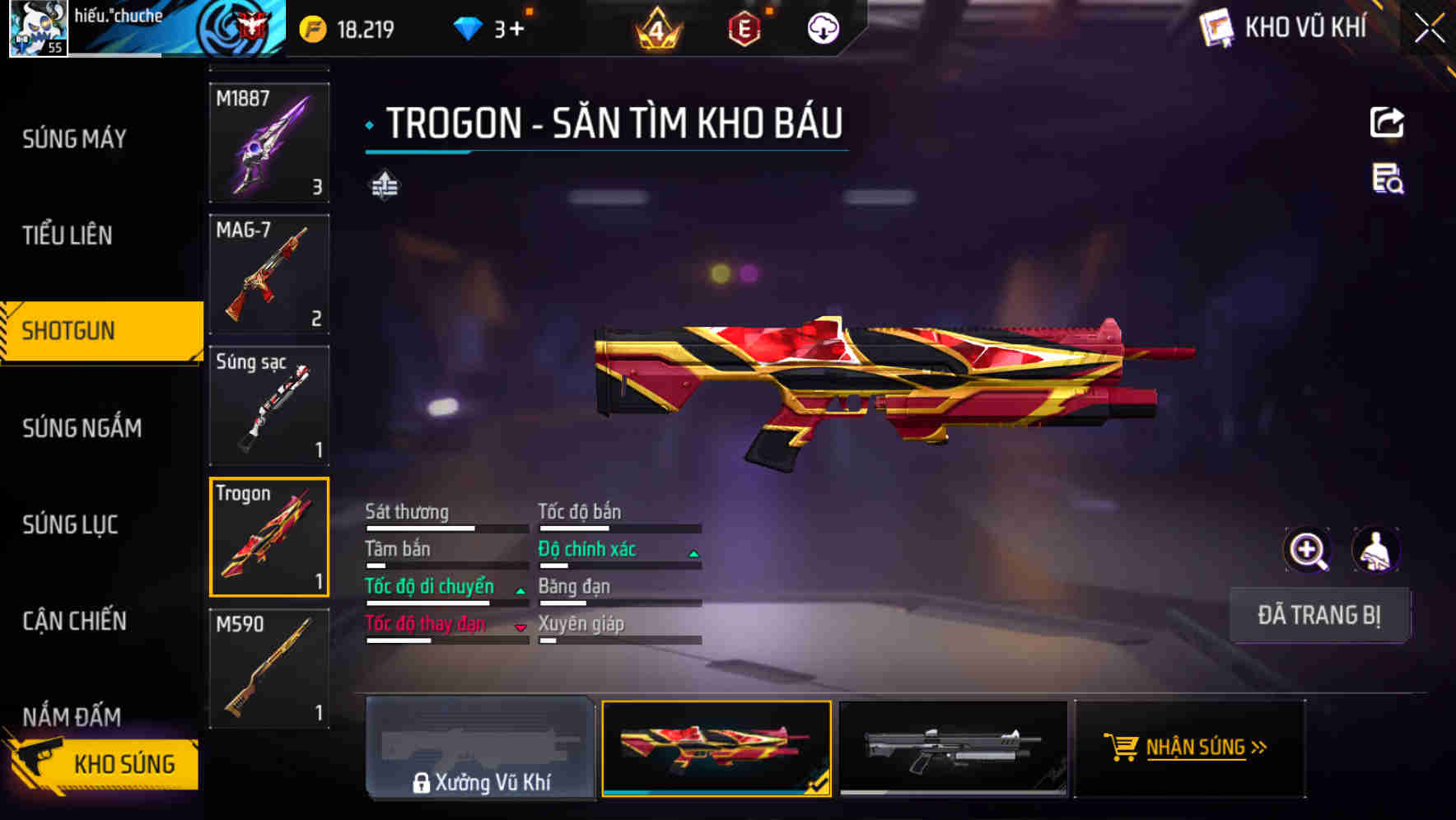This screenshot has height=820, width=1456.
Task: Open the crown rank badge icon
Action: (657, 28)
